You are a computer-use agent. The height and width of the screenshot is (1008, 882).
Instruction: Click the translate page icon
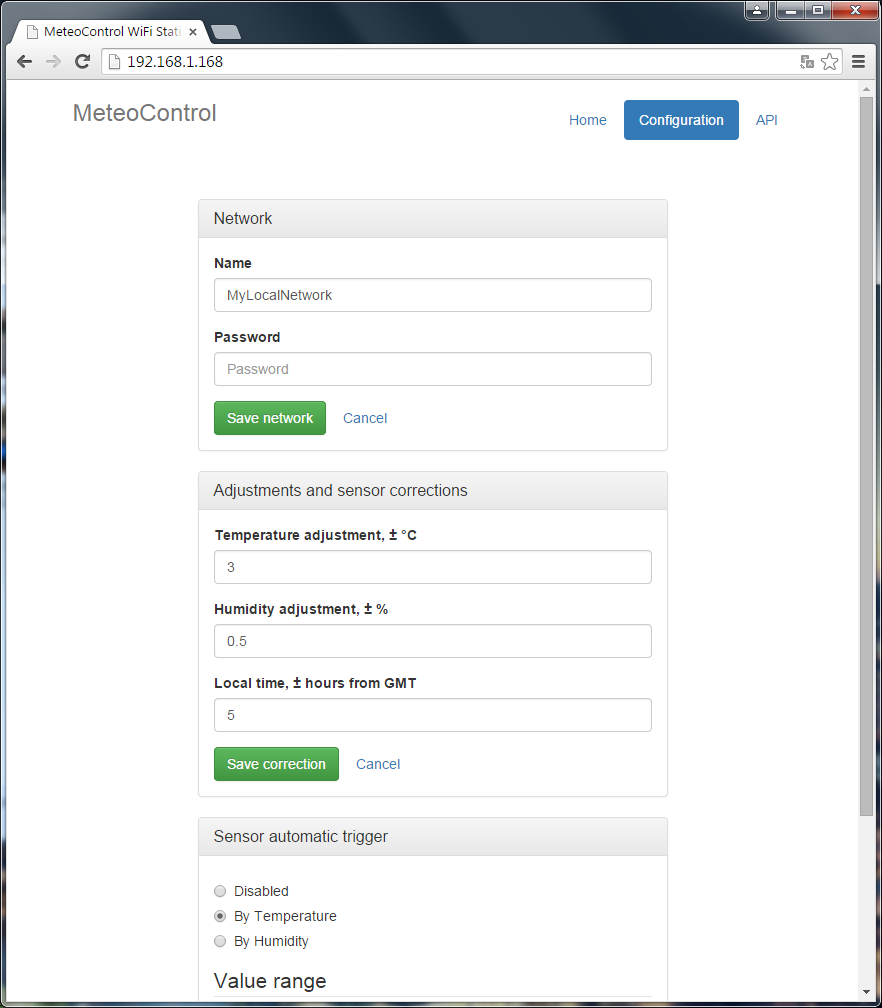[807, 62]
